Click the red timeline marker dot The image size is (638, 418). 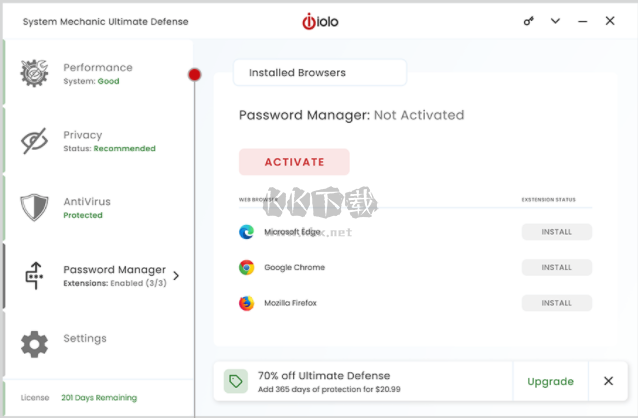(194, 74)
